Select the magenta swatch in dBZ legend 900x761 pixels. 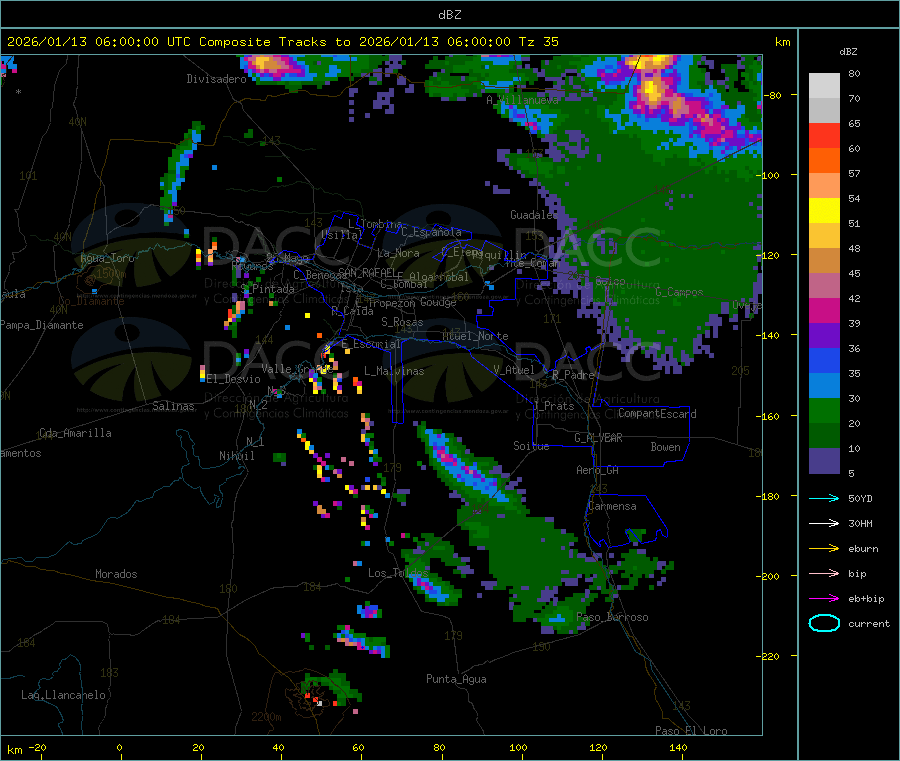824,310
